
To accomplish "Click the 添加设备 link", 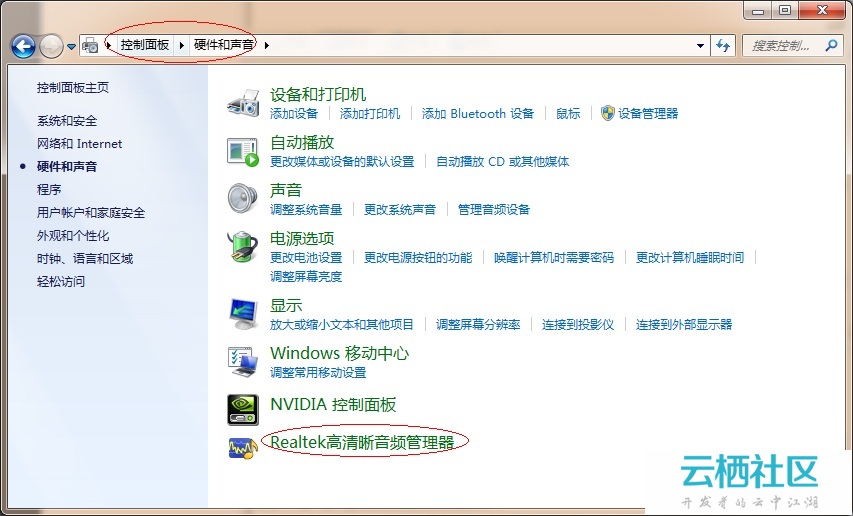I will click(x=294, y=114).
